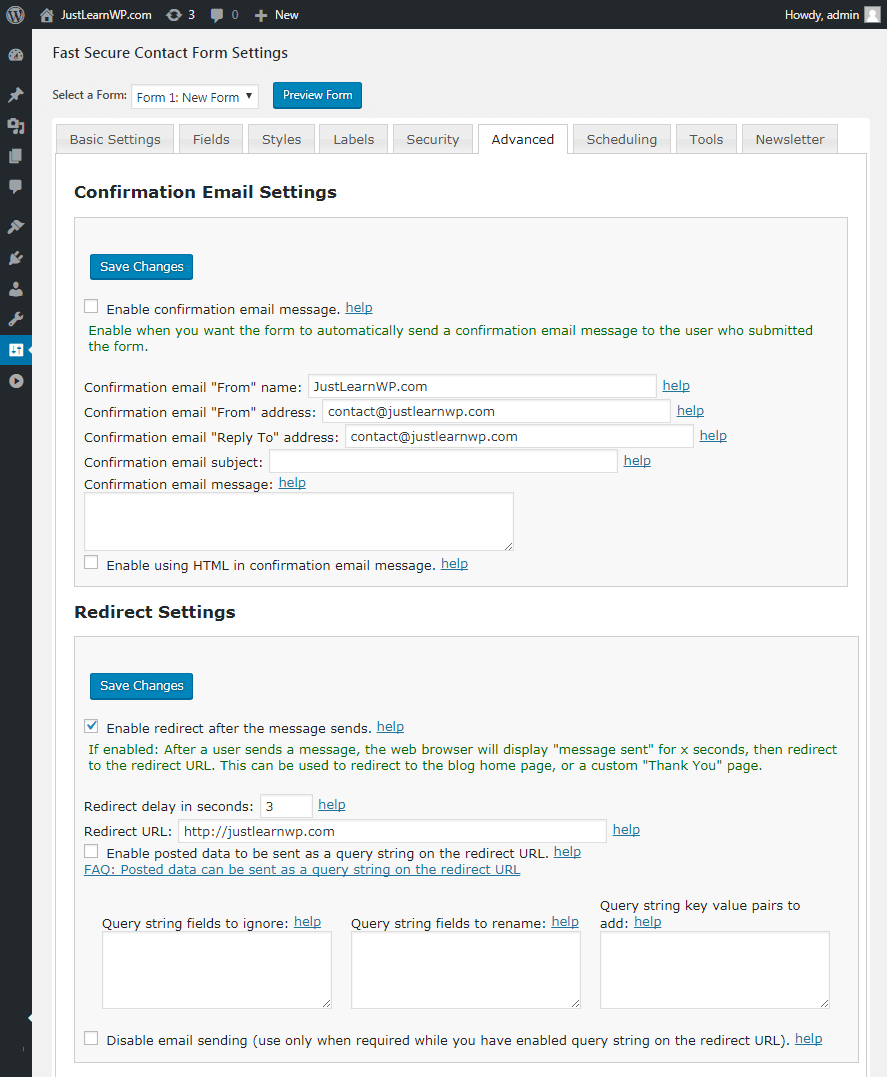Image resolution: width=887 pixels, height=1077 pixels.
Task: Select the Advanced tab
Action: click(522, 139)
